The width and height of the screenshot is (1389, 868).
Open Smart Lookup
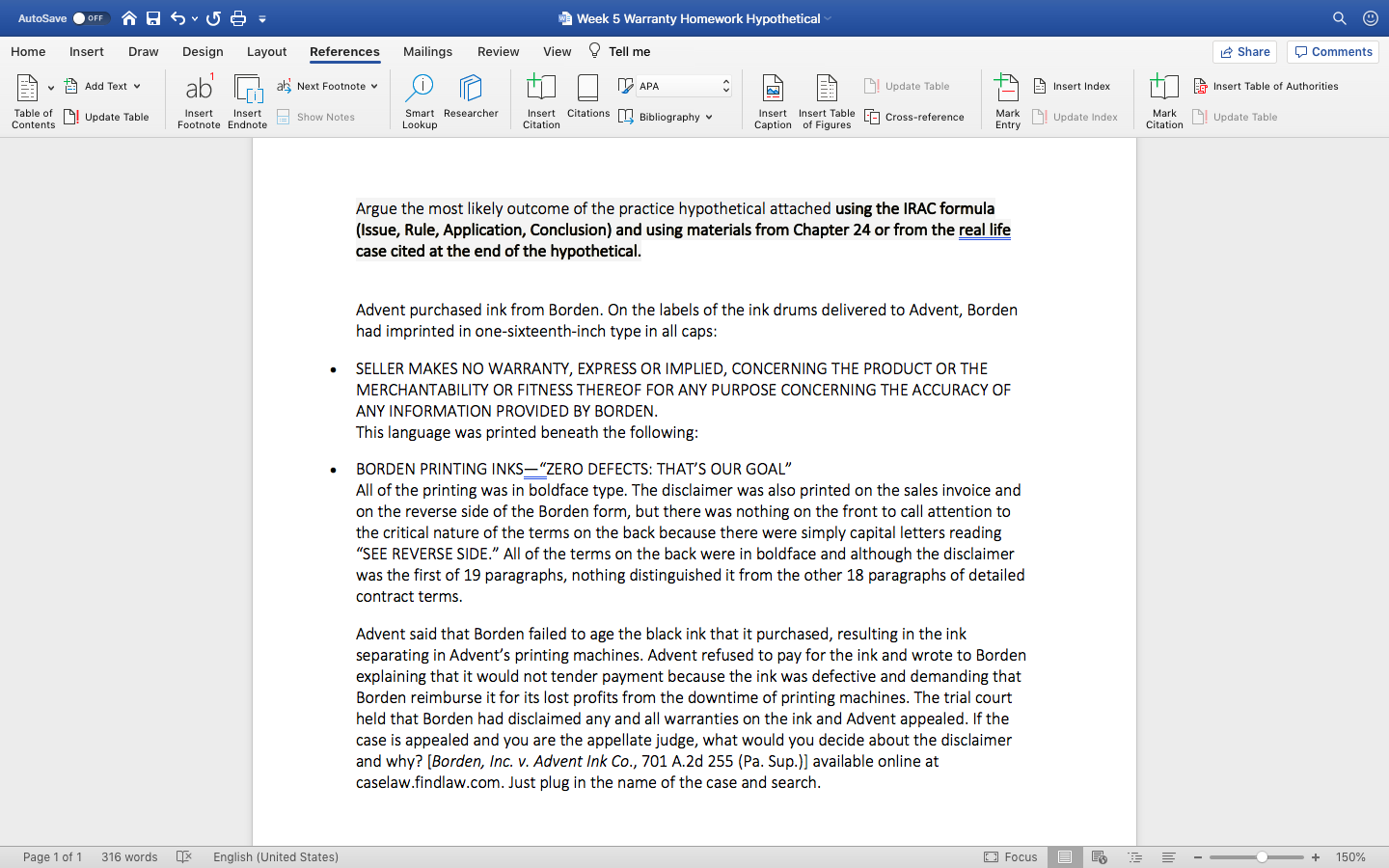pos(419,100)
